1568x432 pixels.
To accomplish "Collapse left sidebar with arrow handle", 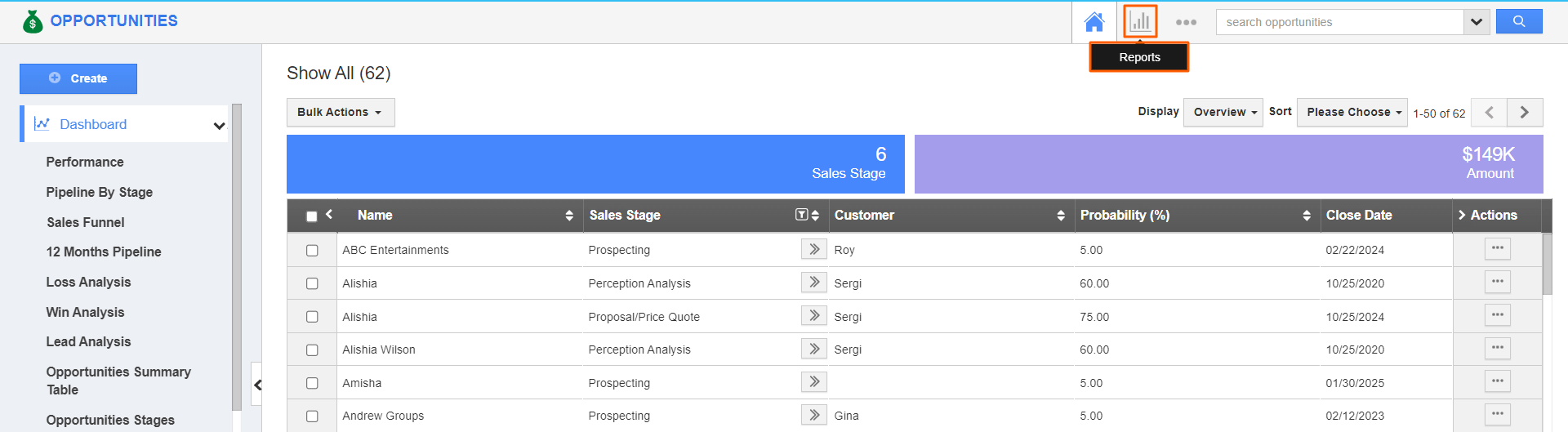I will click(x=257, y=385).
